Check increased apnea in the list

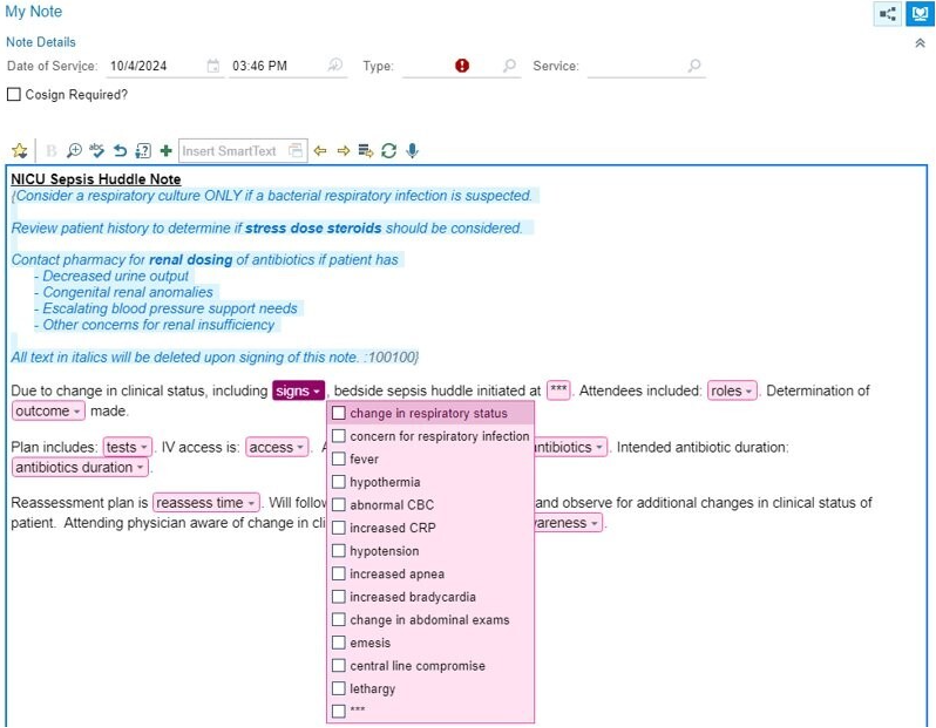pyautogui.click(x=338, y=573)
